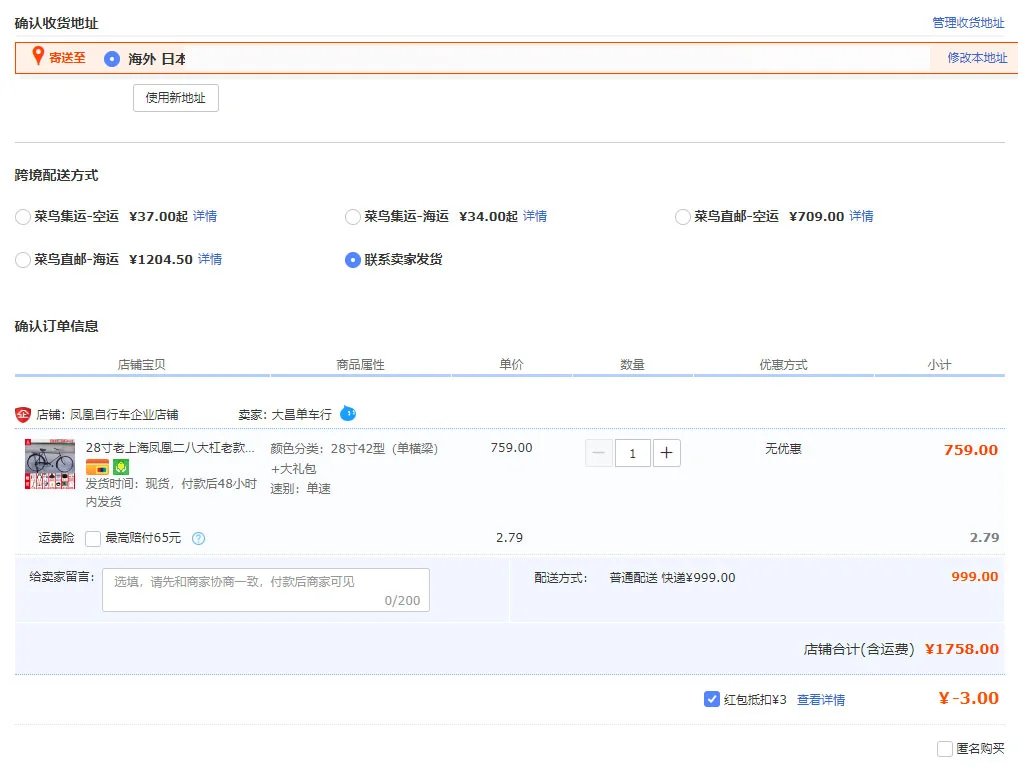Increase quantity with the plus button
The height and width of the screenshot is (768, 1018).
click(x=667, y=453)
